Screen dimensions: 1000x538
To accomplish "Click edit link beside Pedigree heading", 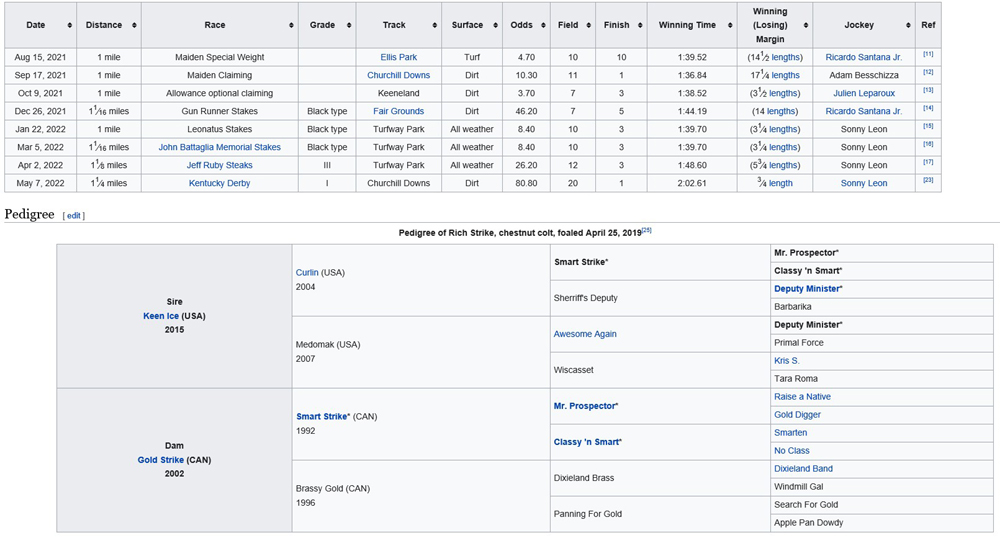I will click(74, 215).
